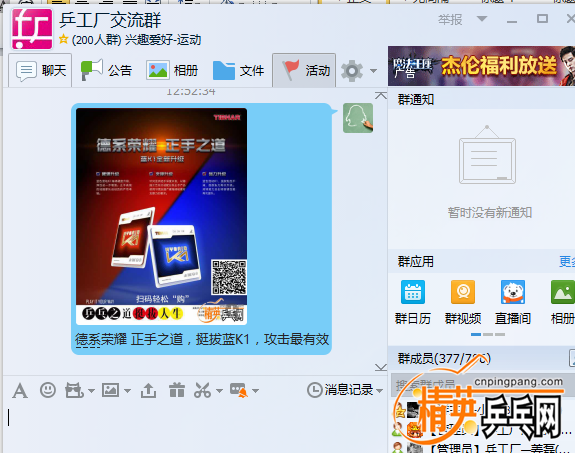Image resolution: width=575 pixels, height=453 pixels.
Task: Click the send picture icon
Action: (110, 390)
